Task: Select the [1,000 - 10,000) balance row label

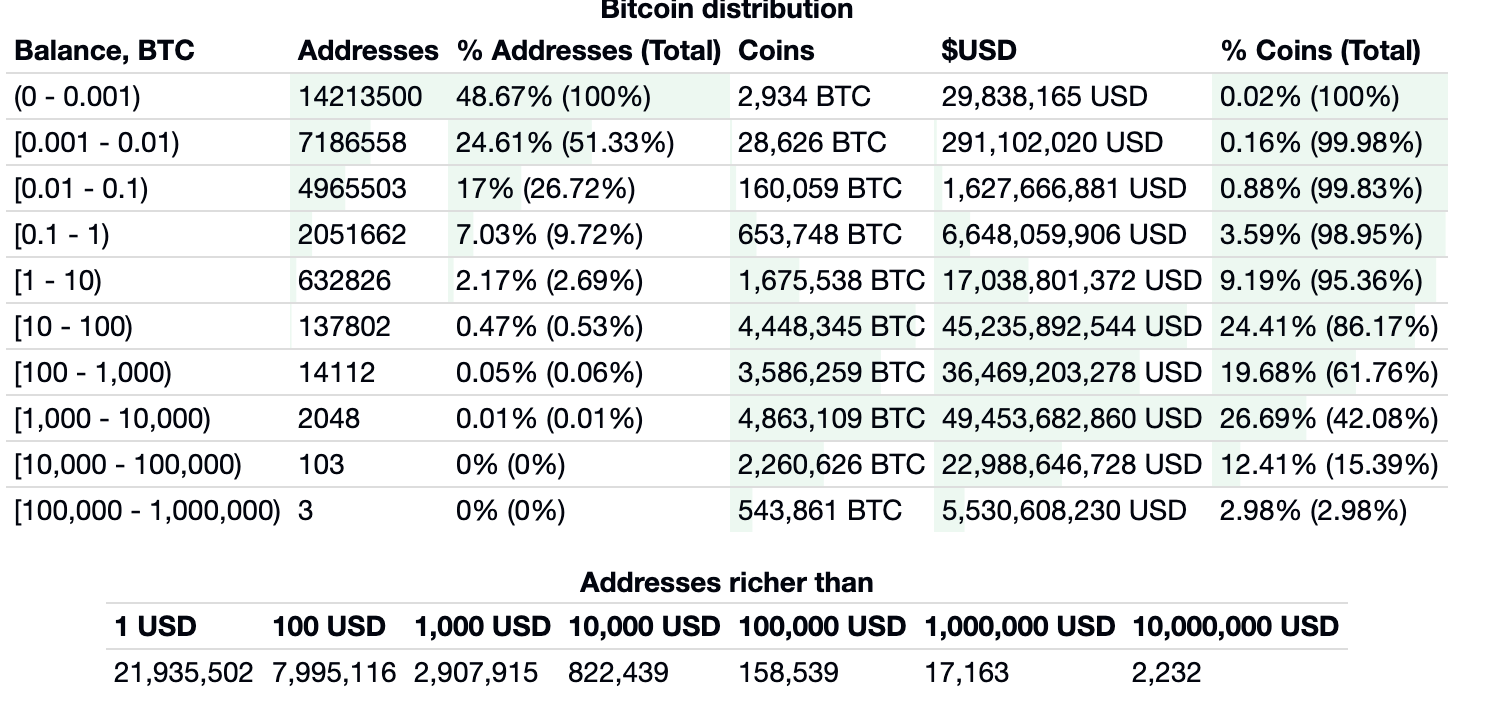Action: point(112,419)
